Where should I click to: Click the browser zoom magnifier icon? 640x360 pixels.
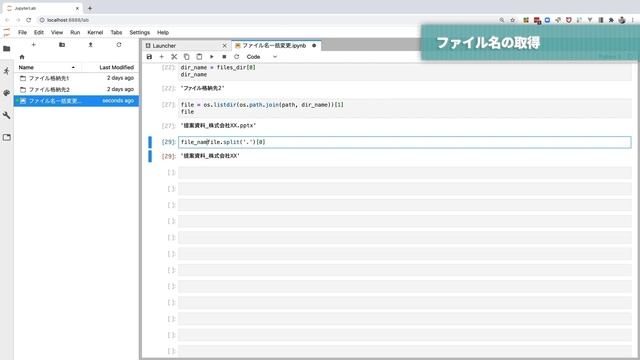[x=502, y=20]
